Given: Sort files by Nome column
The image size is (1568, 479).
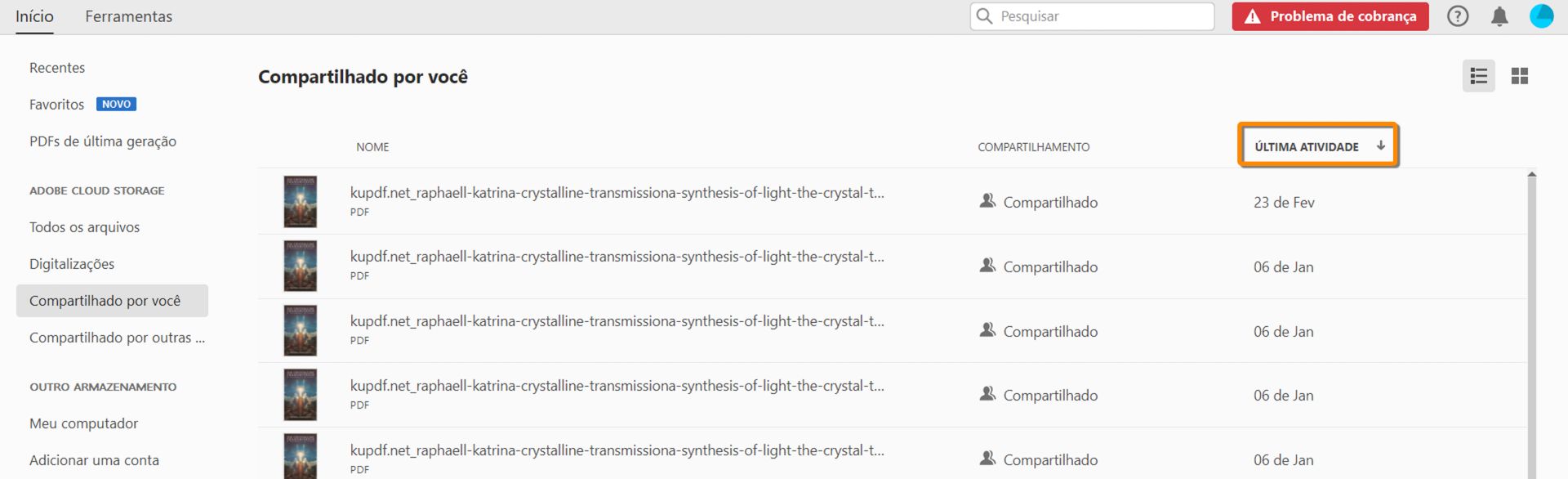Looking at the screenshot, I should point(372,147).
